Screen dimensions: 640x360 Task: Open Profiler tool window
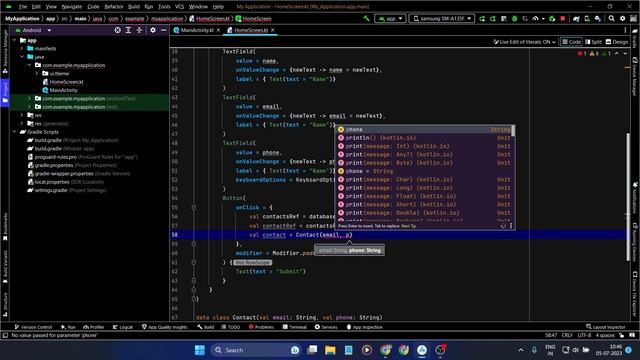tap(93, 327)
